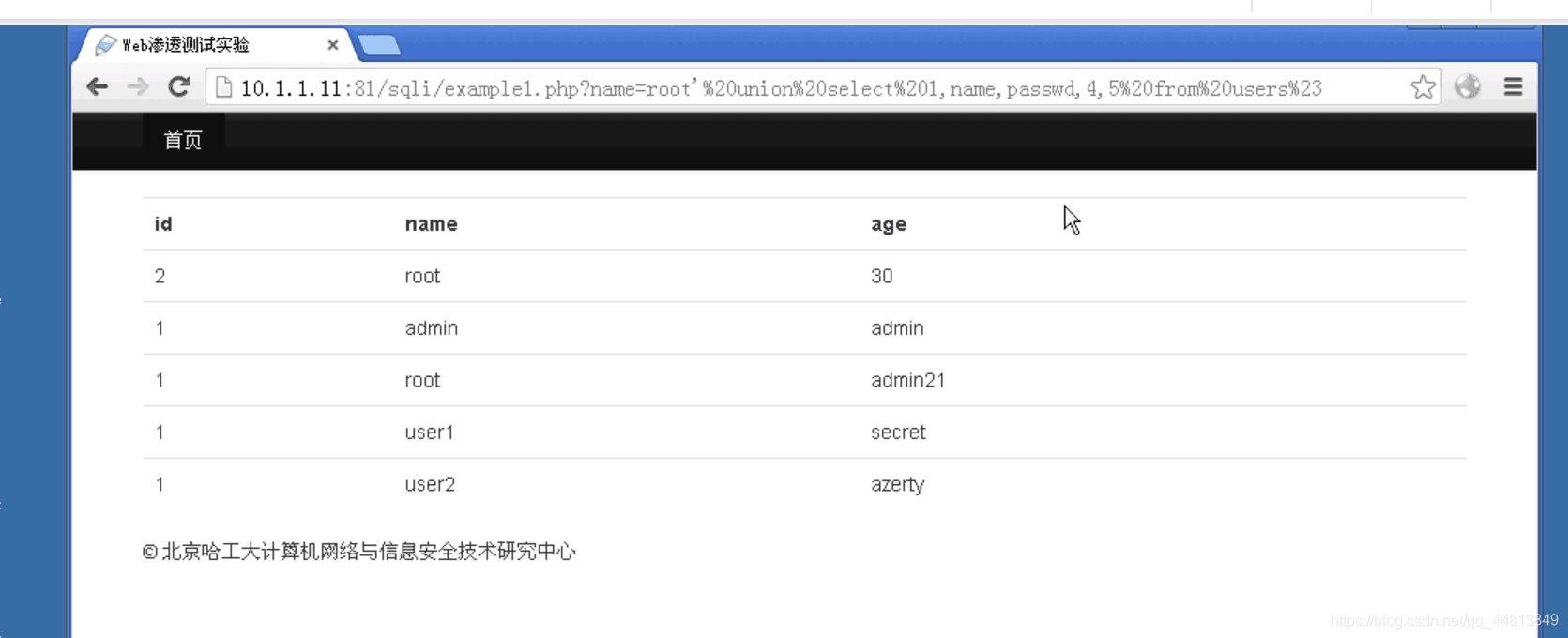This screenshot has width=1568, height=638.
Task: Open the 首页 navigation link
Action: (183, 141)
